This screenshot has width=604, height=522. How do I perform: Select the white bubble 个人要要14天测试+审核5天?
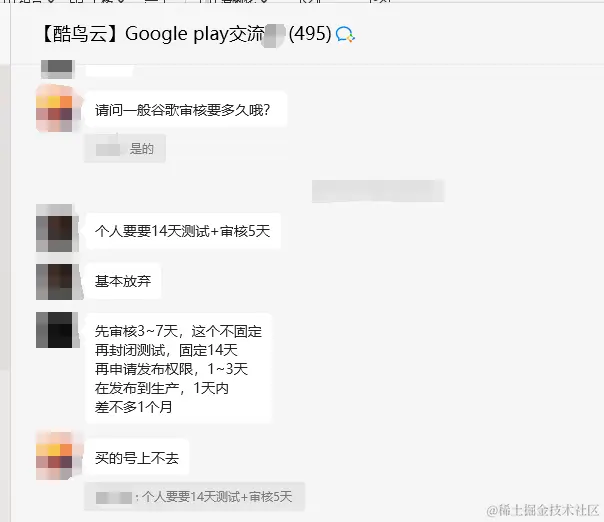point(183,231)
